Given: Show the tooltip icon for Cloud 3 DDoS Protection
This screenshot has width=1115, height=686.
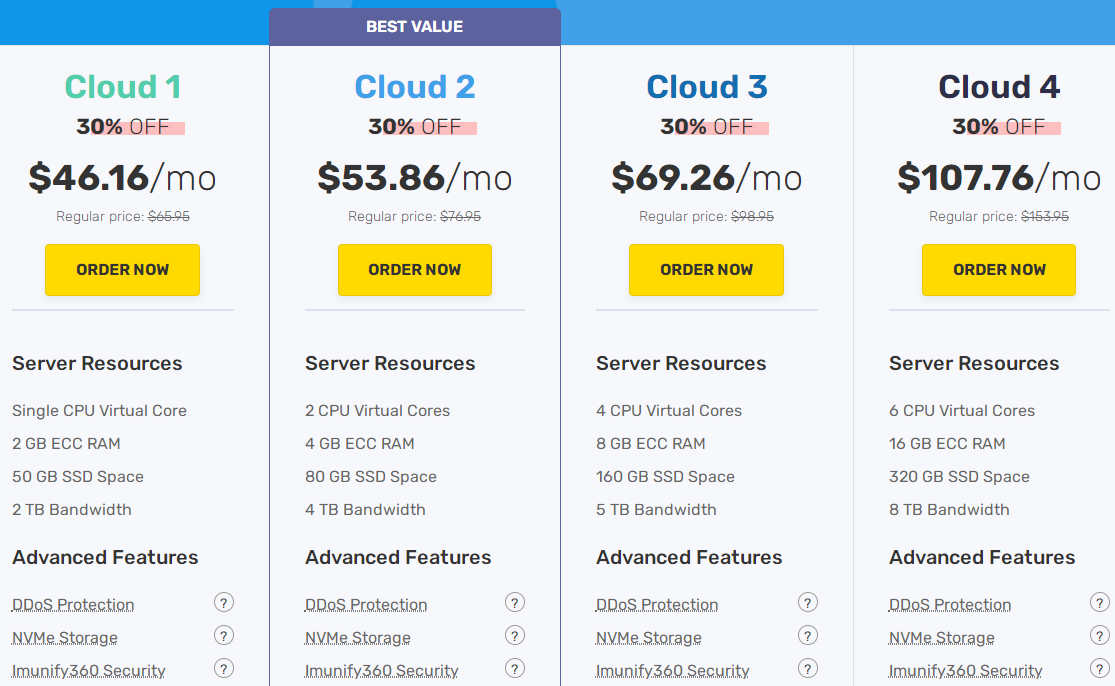Looking at the screenshot, I should pos(807,602).
